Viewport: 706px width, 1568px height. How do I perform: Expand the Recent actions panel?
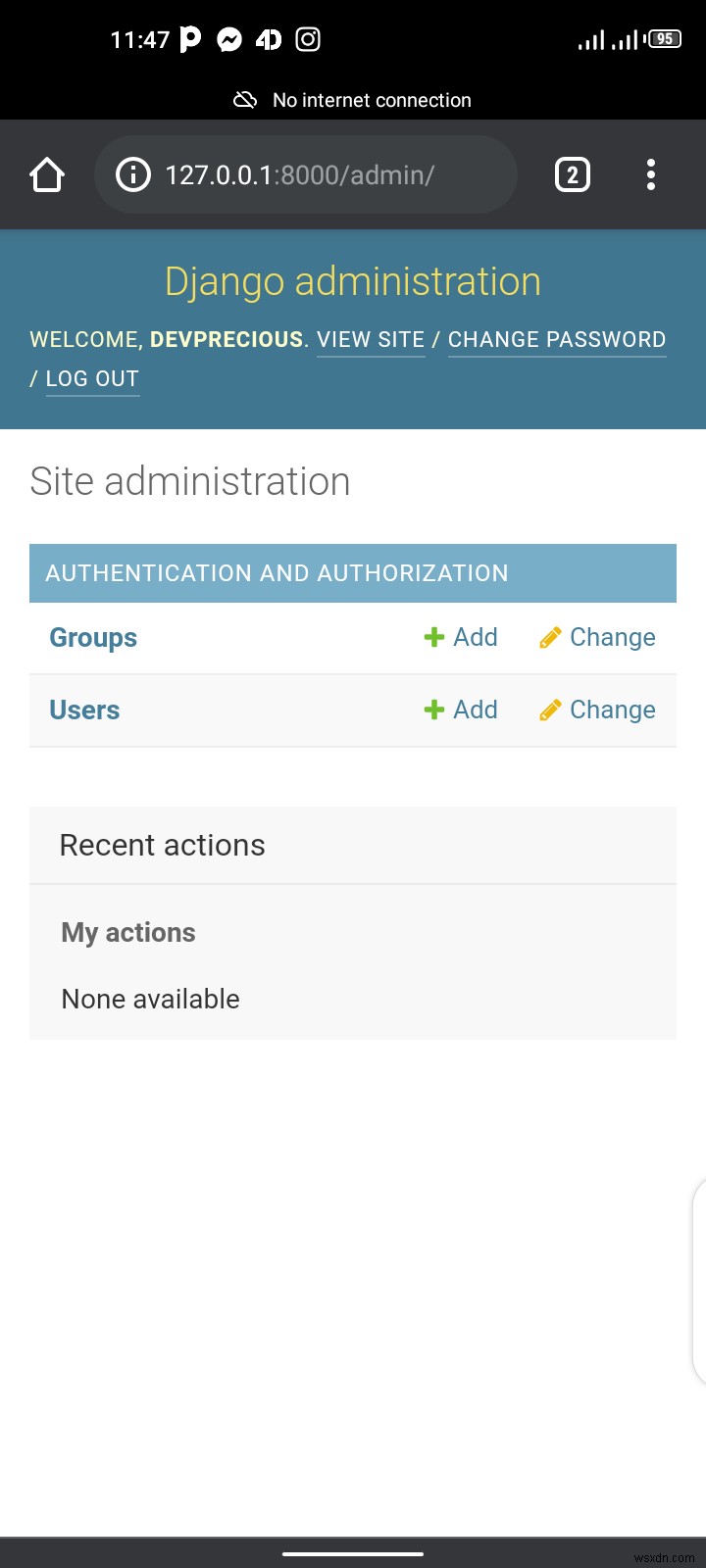coord(163,845)
